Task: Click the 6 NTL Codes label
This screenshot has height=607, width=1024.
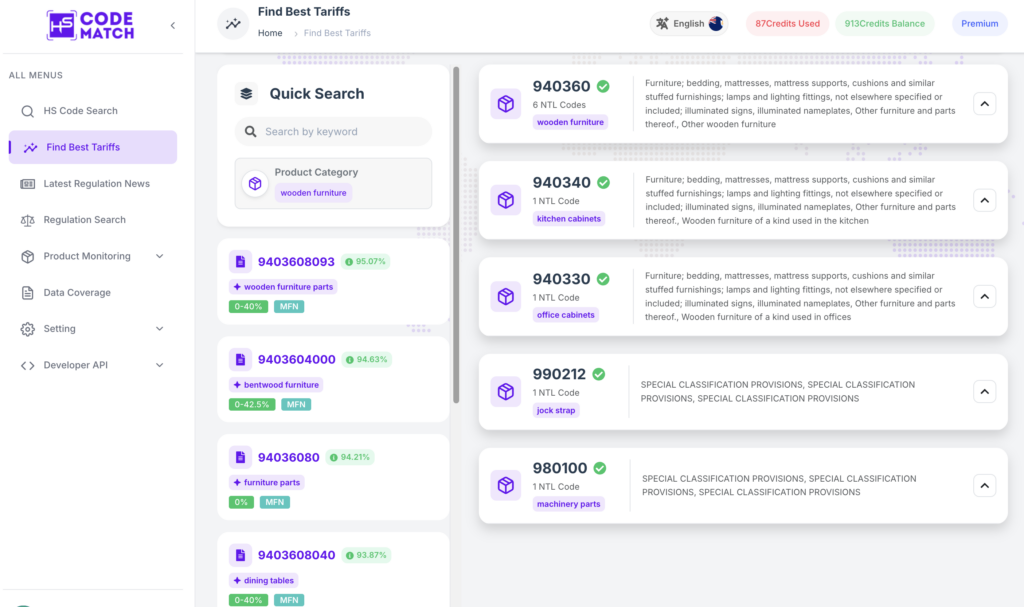Action: 559,105
